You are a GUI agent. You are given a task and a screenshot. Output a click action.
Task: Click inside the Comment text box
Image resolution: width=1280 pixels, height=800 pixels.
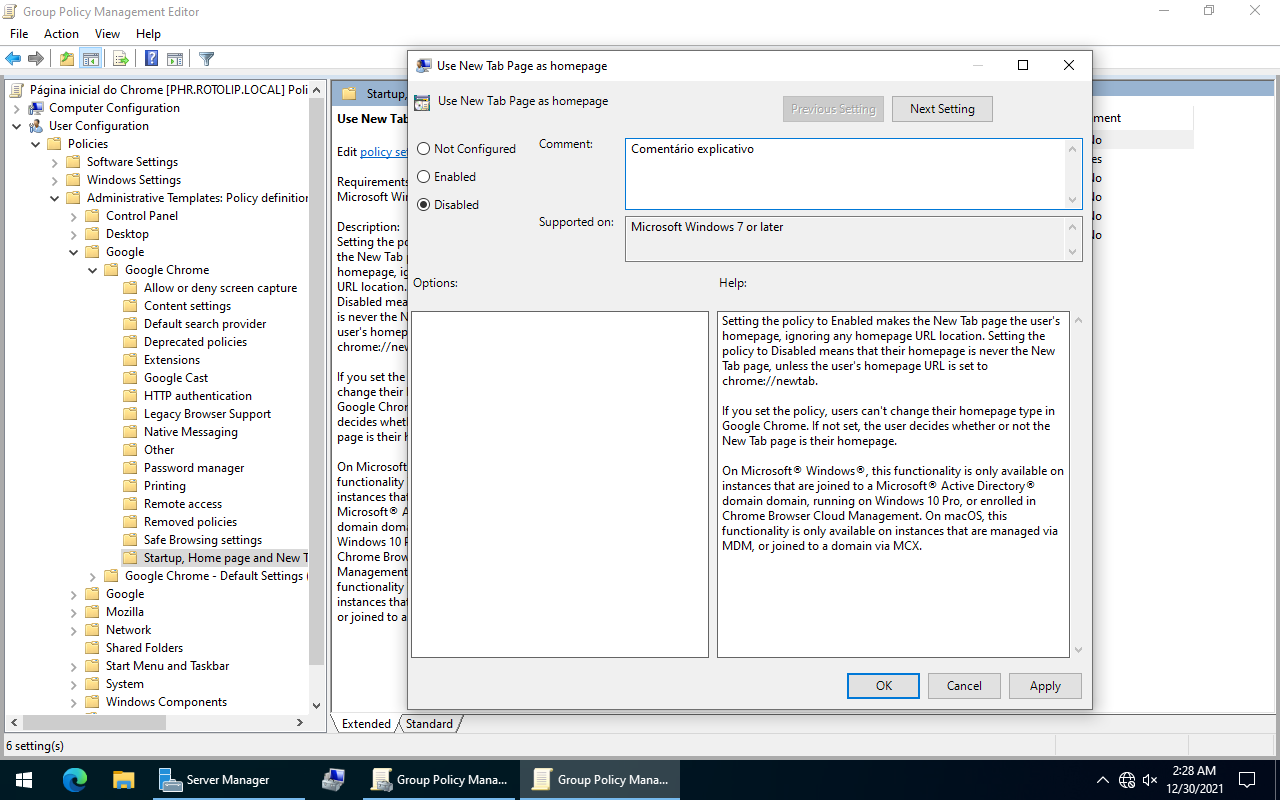click(845, 174)
